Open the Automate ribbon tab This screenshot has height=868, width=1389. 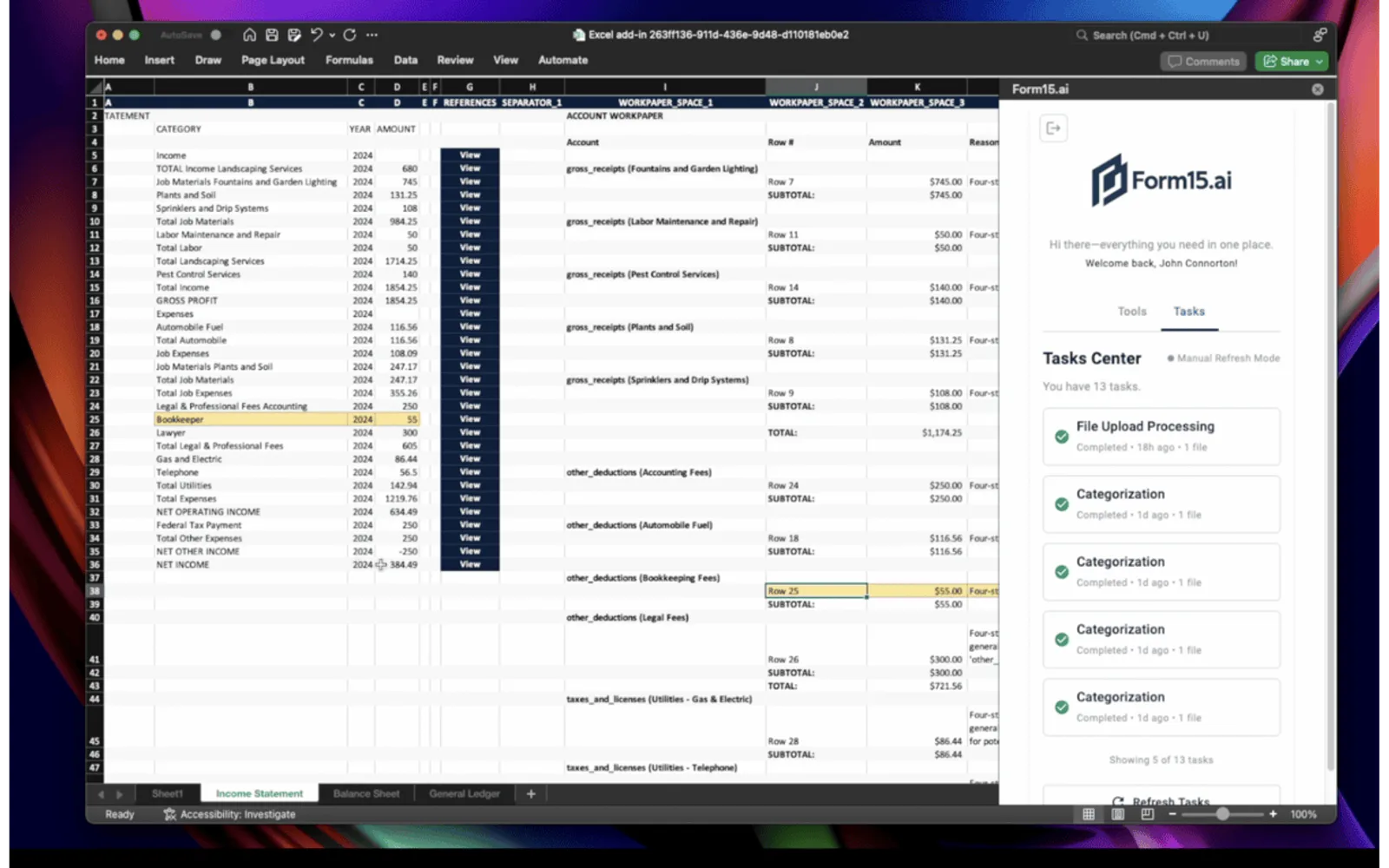[x=563, y=60]
